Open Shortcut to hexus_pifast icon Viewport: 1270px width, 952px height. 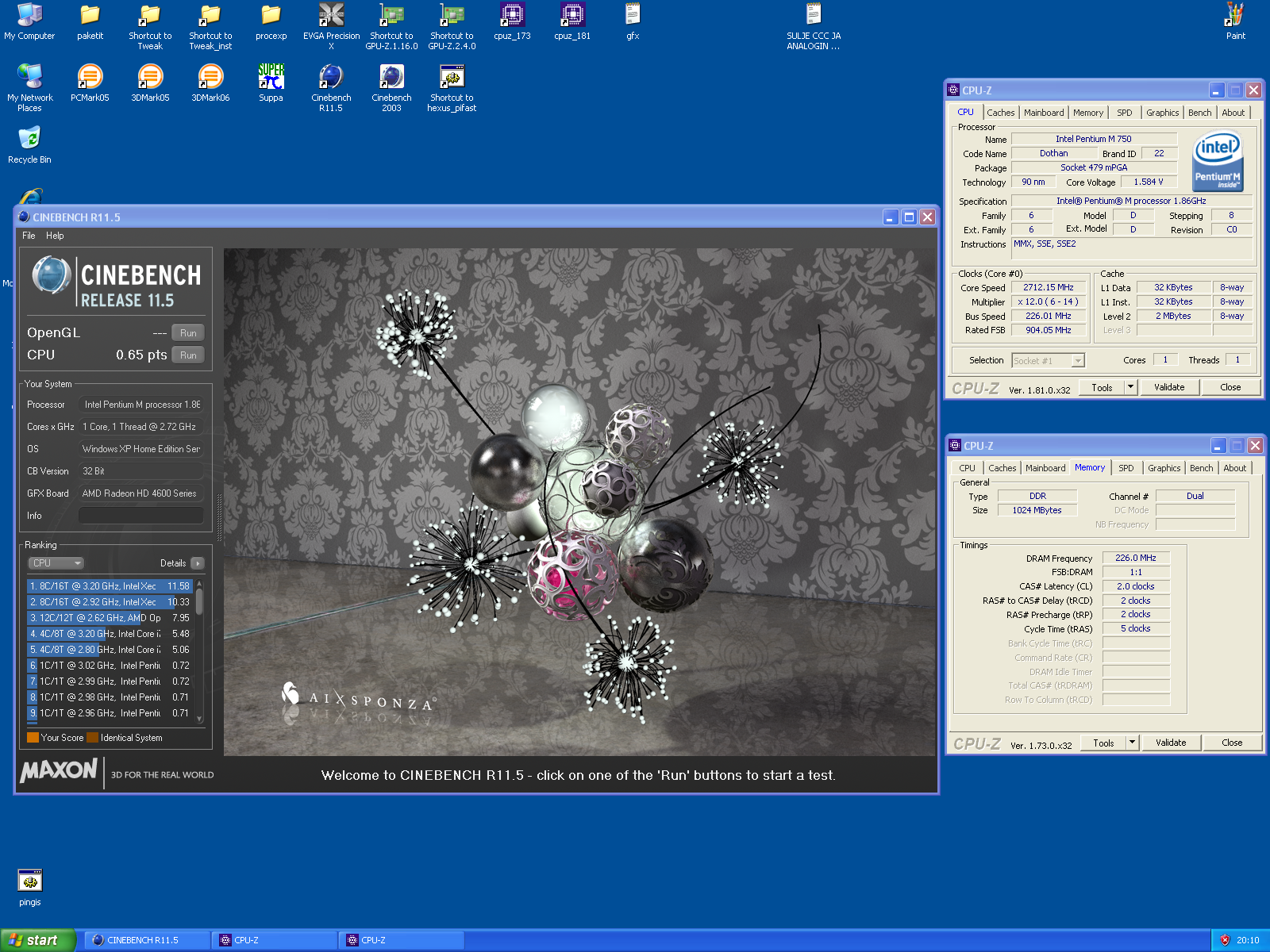click(x=452, y=88)
